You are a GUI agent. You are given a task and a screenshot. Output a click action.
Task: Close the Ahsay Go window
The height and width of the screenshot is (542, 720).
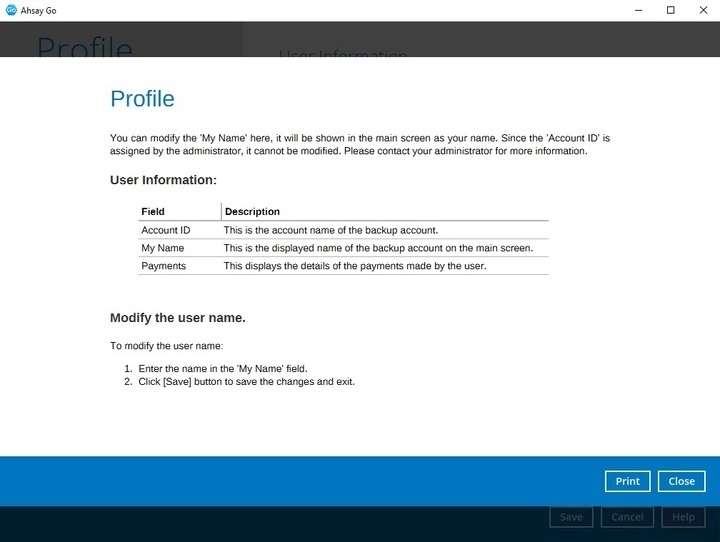click(703, 10)
